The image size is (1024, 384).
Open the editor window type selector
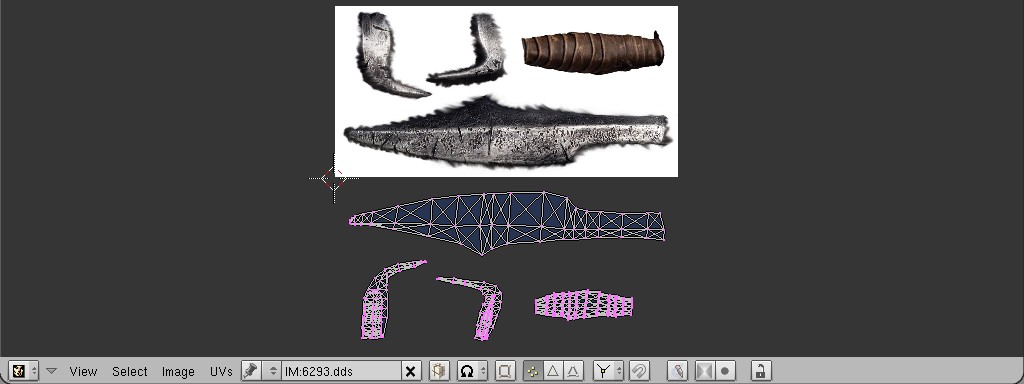[x=24, y=371]
